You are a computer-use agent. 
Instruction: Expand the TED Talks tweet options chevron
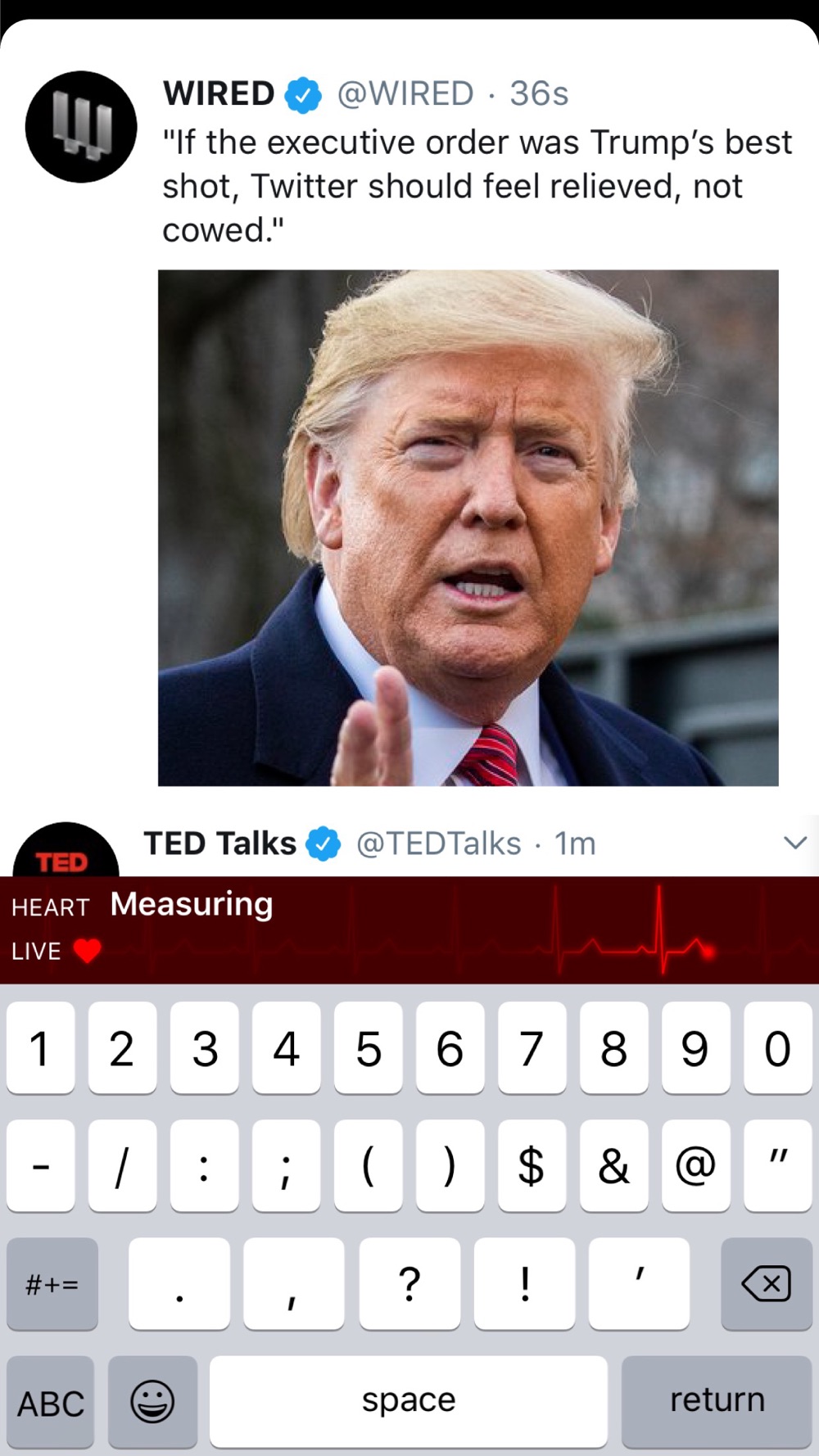795,843
